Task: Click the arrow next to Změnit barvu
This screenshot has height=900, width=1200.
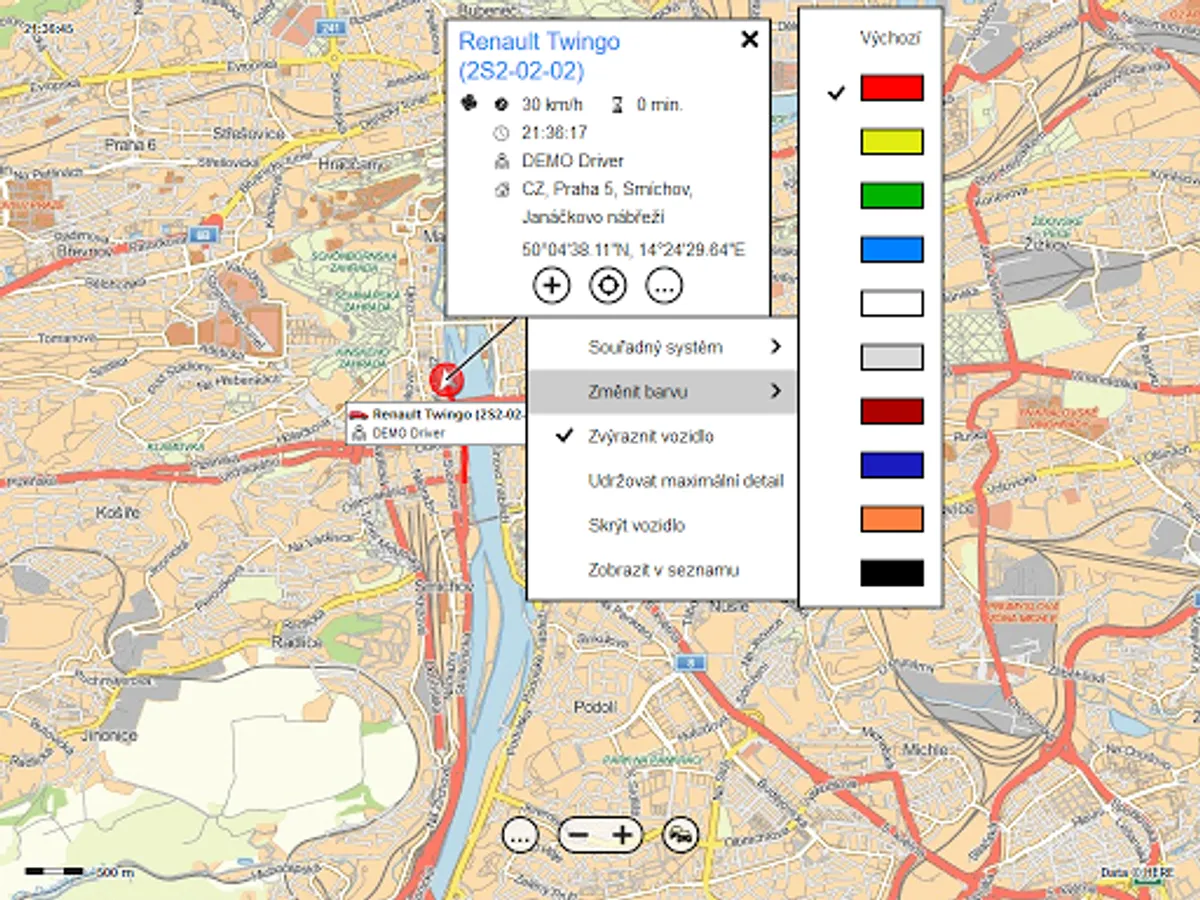Action: tap(776, 392)
